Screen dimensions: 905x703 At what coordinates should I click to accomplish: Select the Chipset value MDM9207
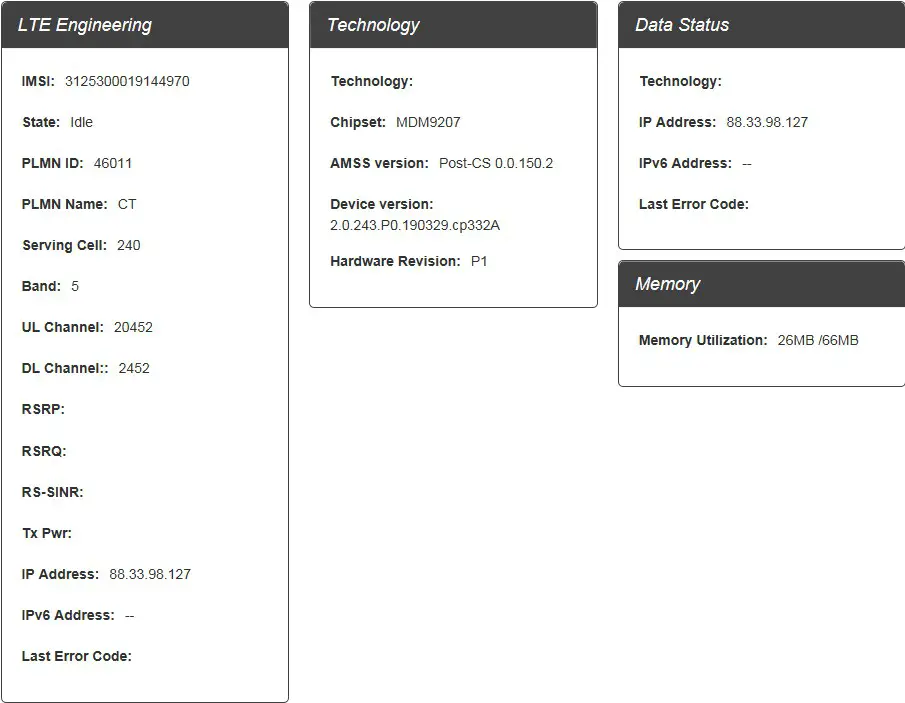click(x=405, y=122)
